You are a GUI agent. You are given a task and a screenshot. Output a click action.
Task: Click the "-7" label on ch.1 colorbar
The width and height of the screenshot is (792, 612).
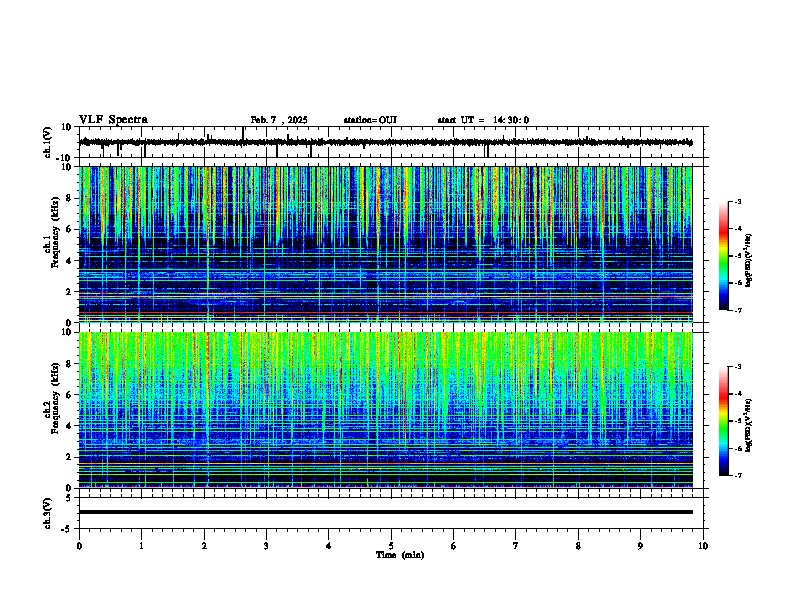[737, 310]
